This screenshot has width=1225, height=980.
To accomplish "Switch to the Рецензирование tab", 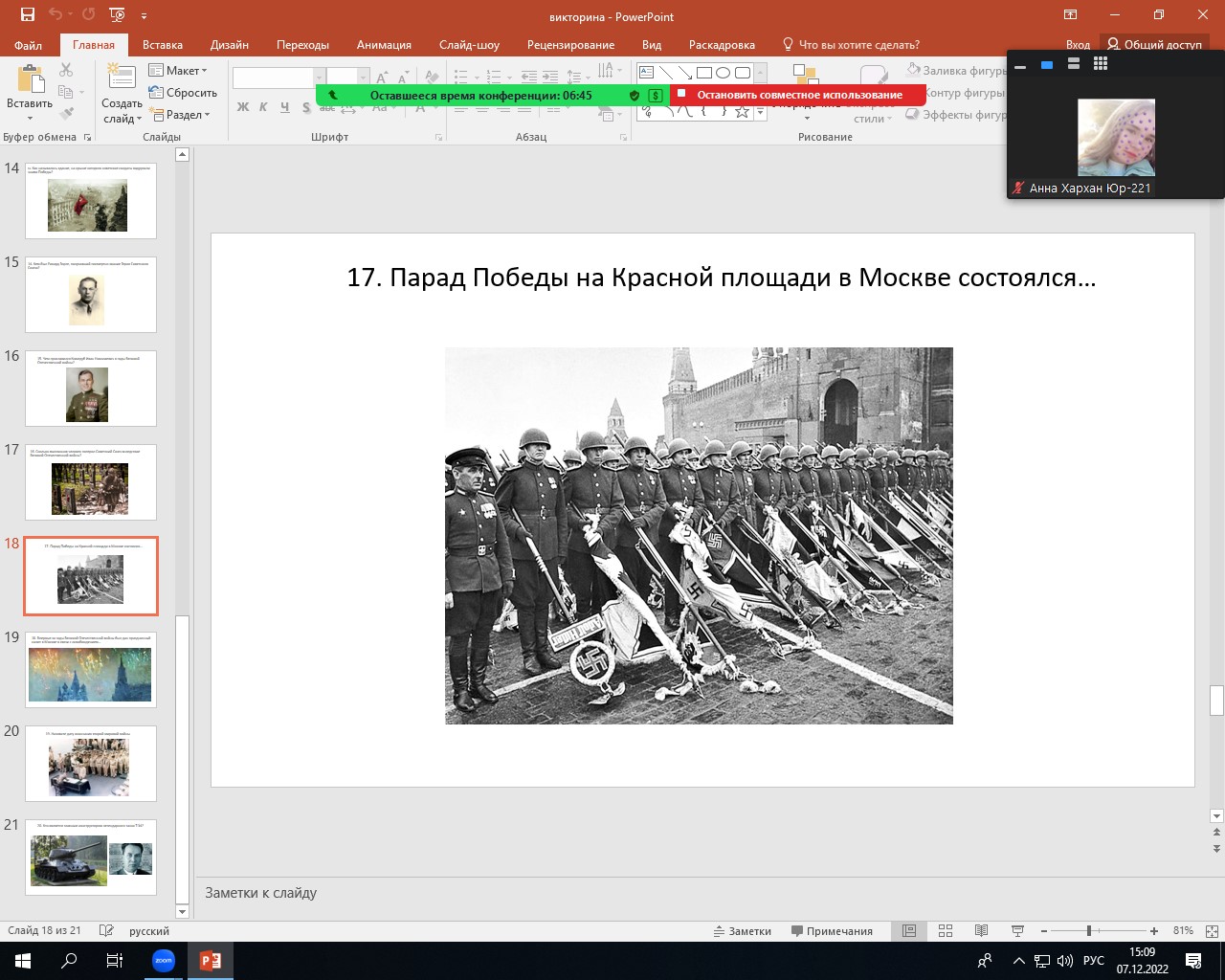I will (x=570, y=45).
